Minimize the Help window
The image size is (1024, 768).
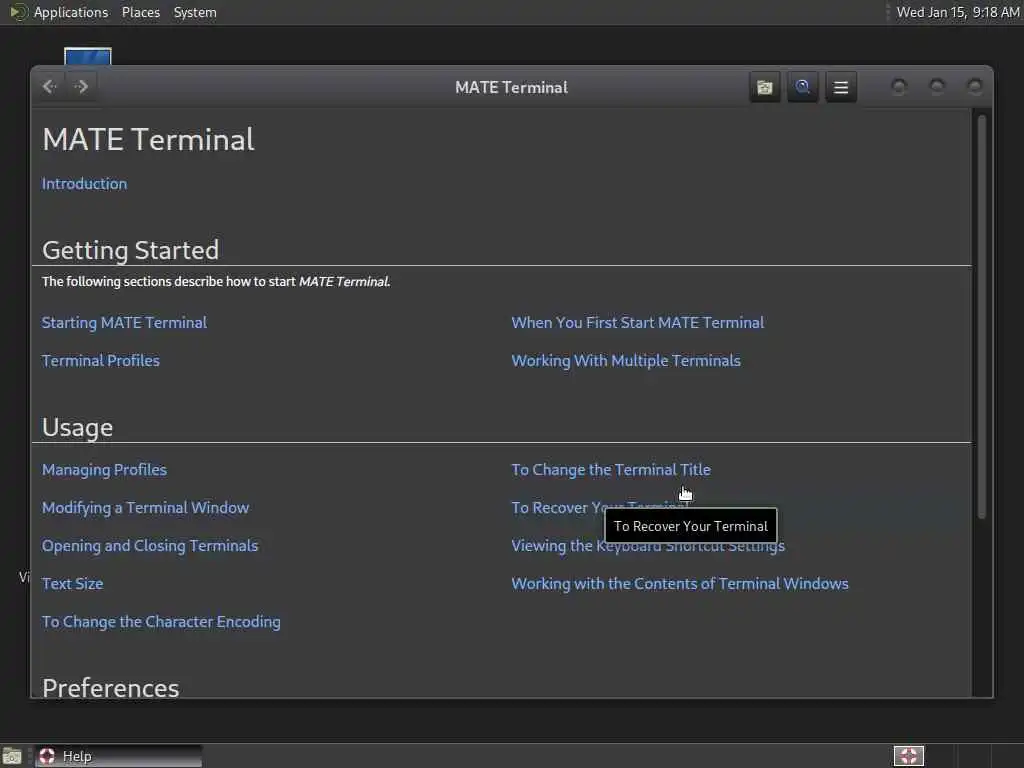tap(899, 86)
